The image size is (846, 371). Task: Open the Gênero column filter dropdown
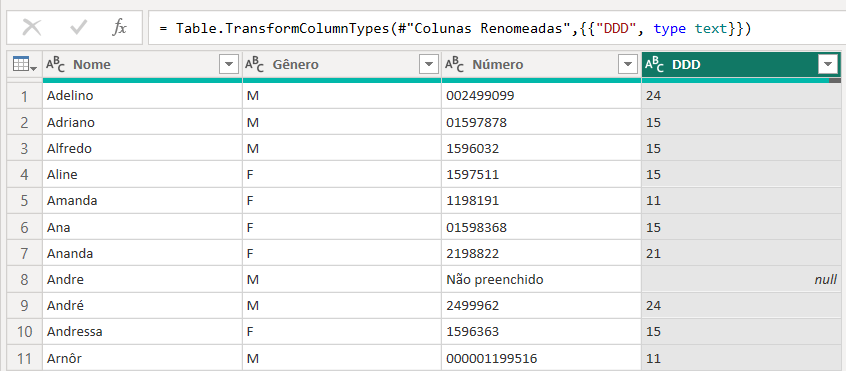pyautogui.click(x=428, y=65)
